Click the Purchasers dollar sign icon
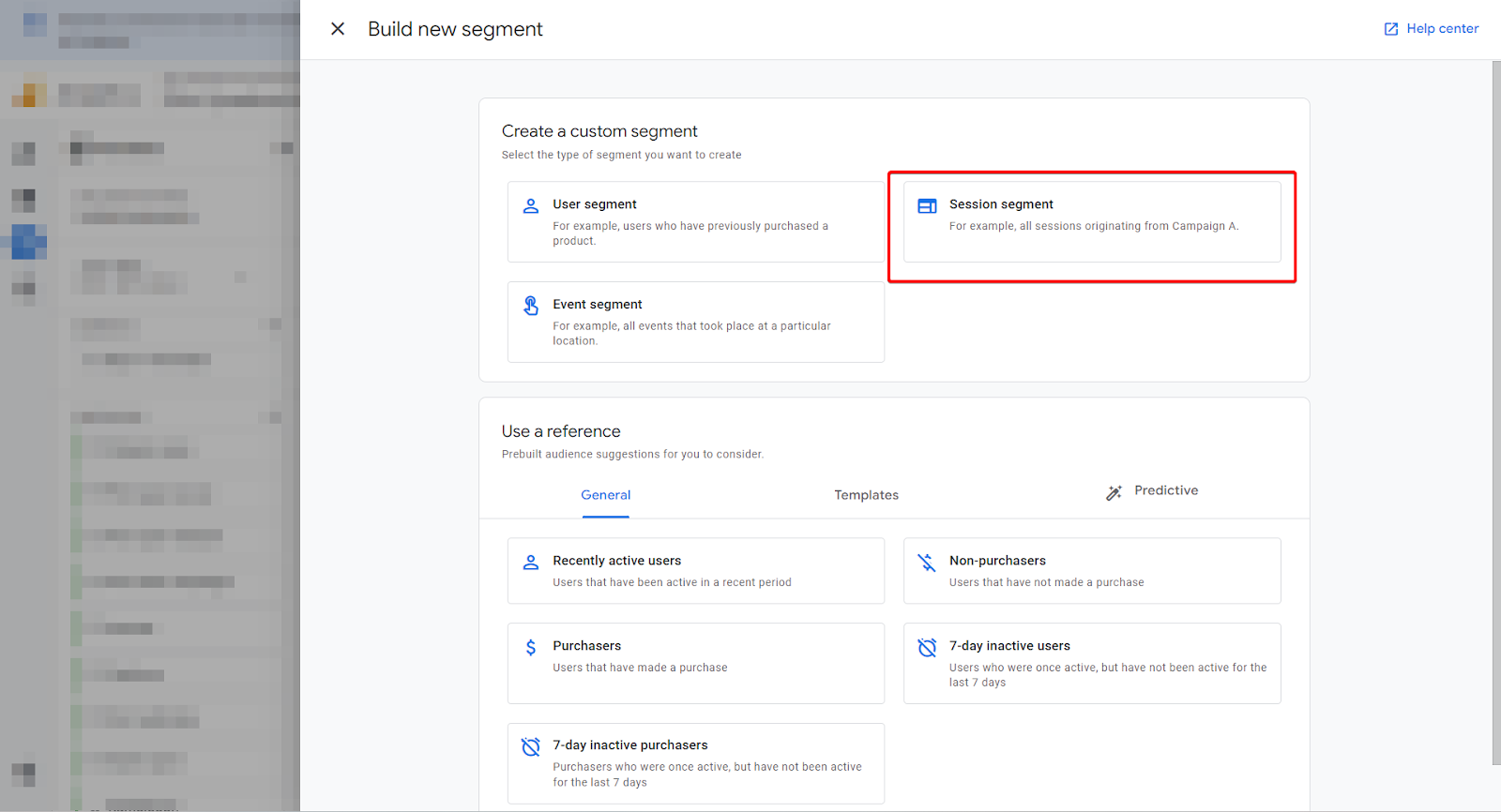The image size is (1501, 812). tap(531, 647)
